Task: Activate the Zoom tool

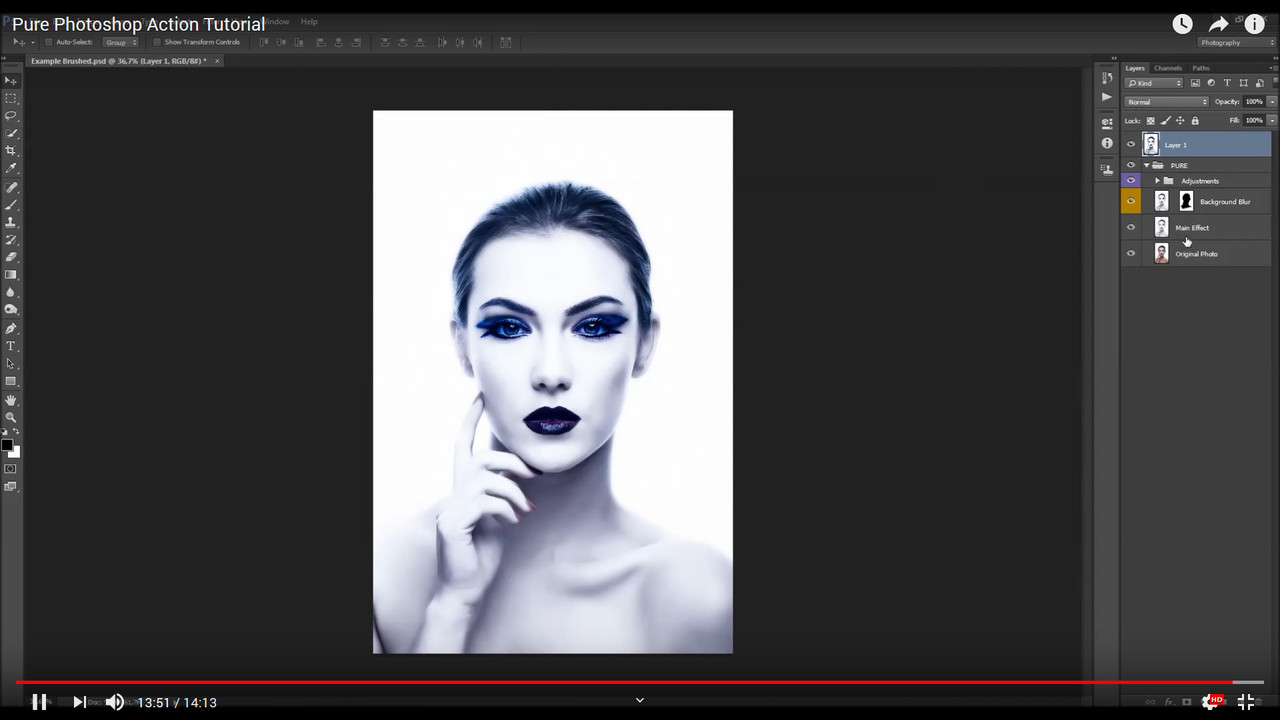Action: pos(11,417)
